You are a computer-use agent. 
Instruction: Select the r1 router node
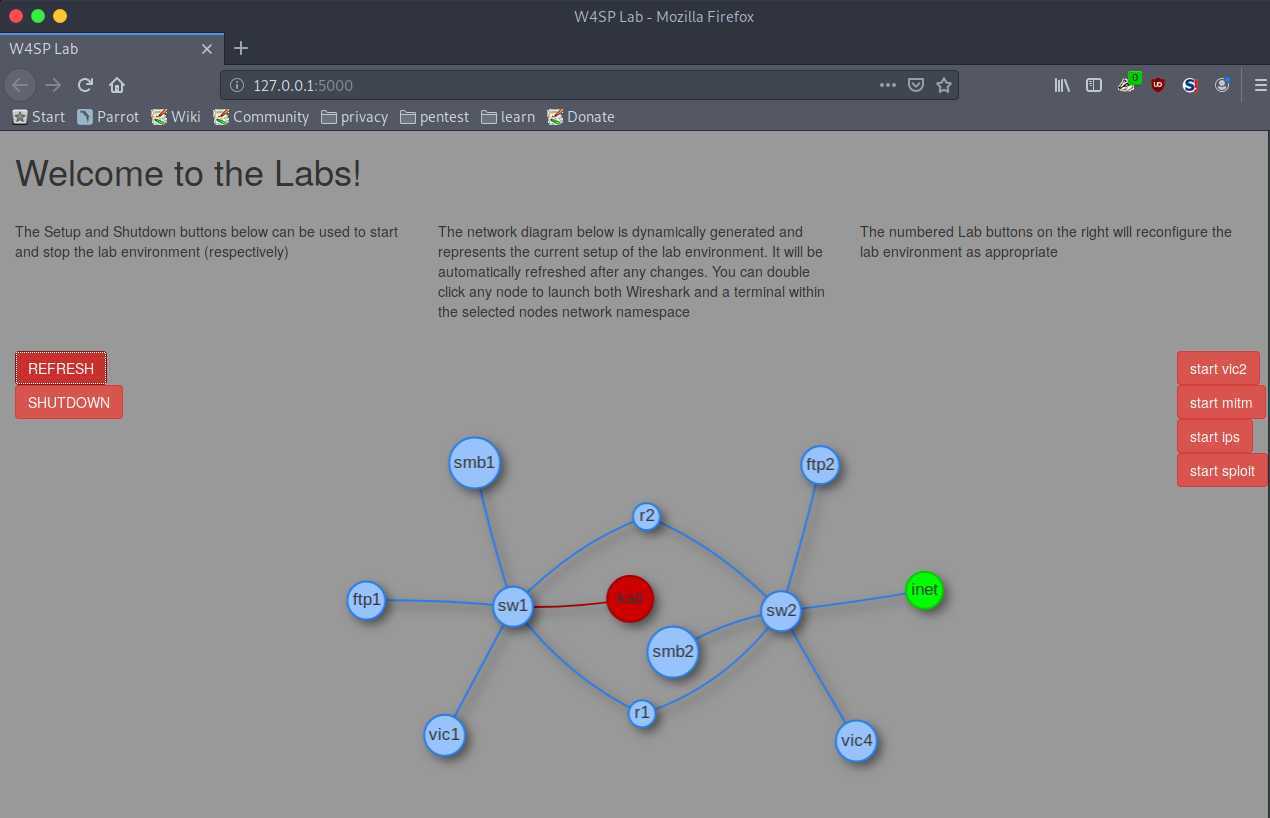642,713
